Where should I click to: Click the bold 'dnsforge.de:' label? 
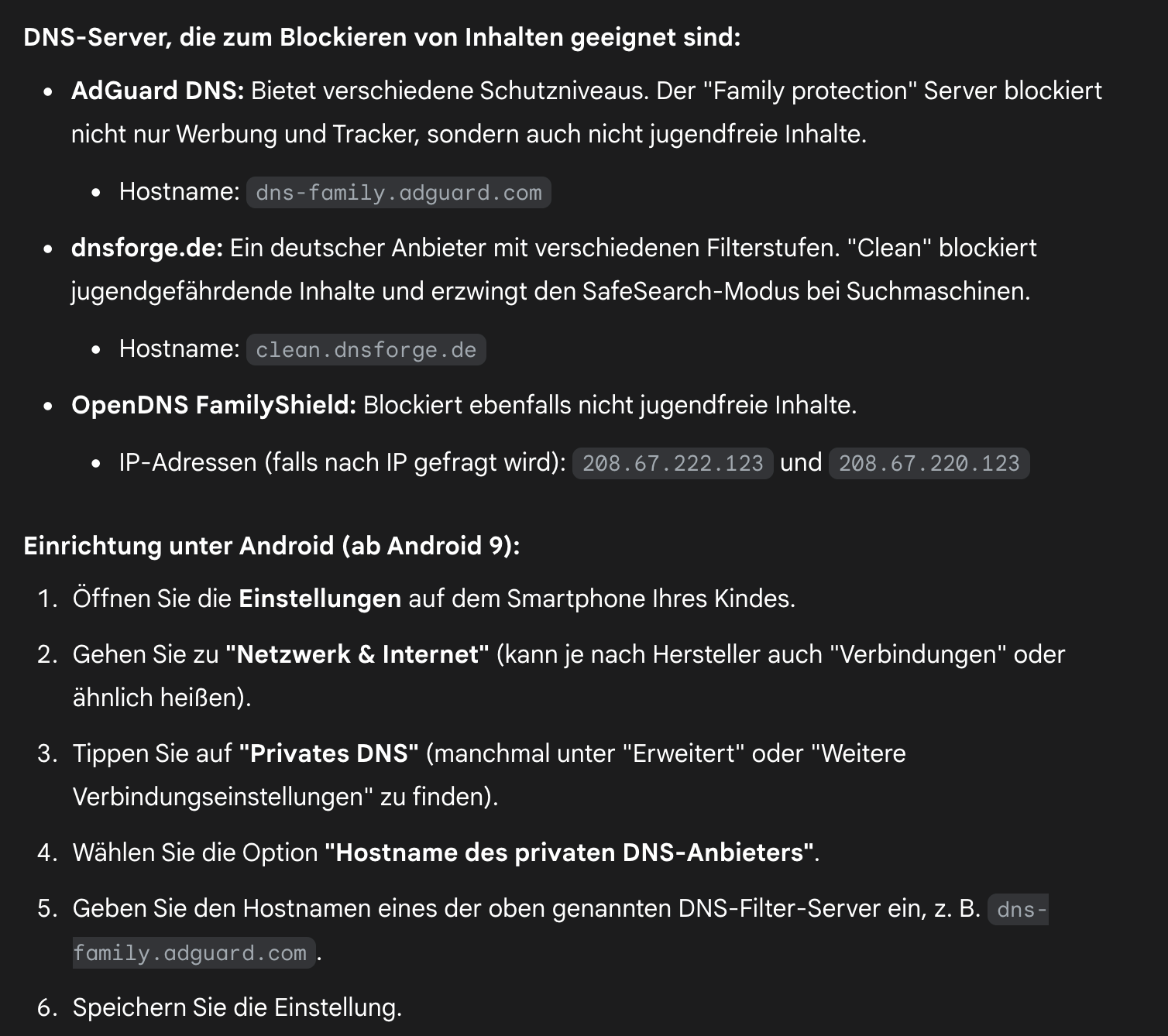pos(147,248)
